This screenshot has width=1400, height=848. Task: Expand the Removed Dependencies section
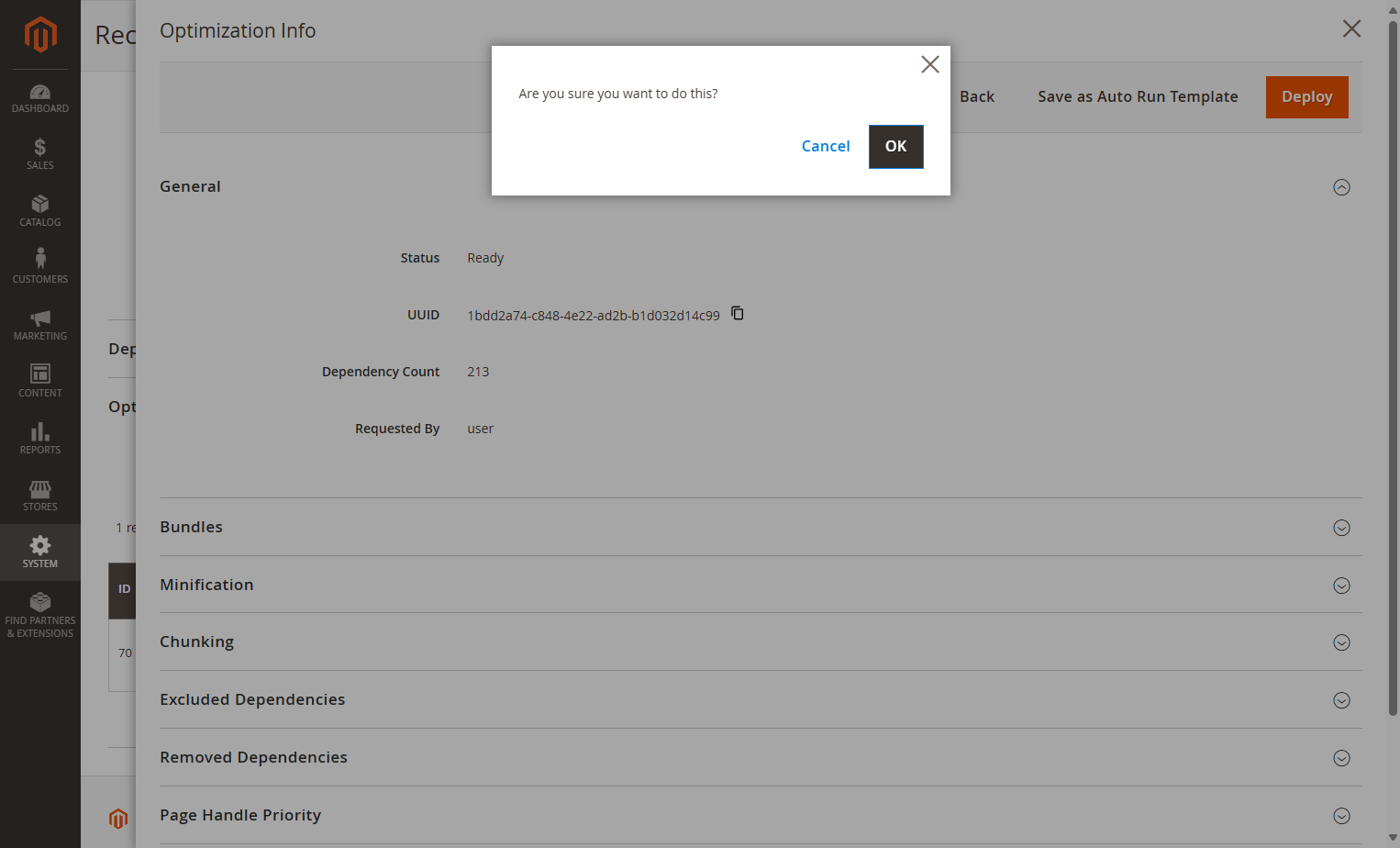[1341, 758]
